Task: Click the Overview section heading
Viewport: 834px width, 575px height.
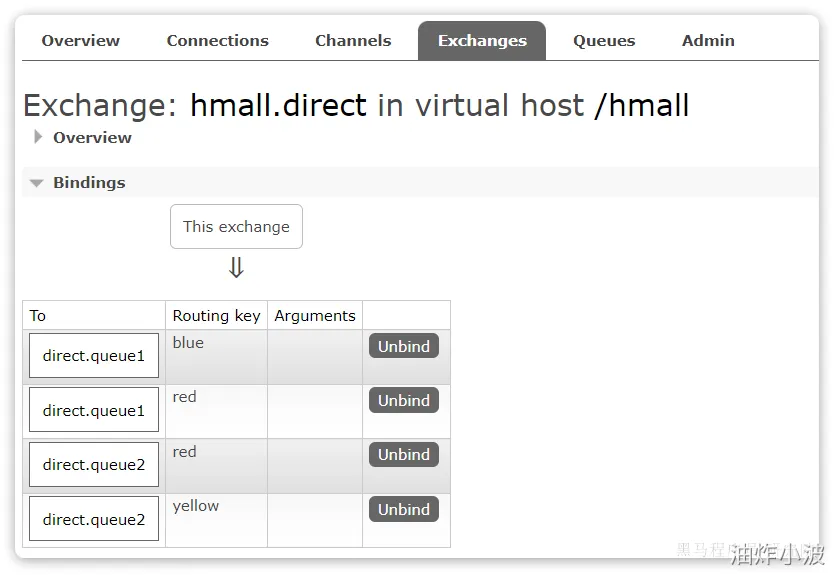Action: click(x=92, y=137)
